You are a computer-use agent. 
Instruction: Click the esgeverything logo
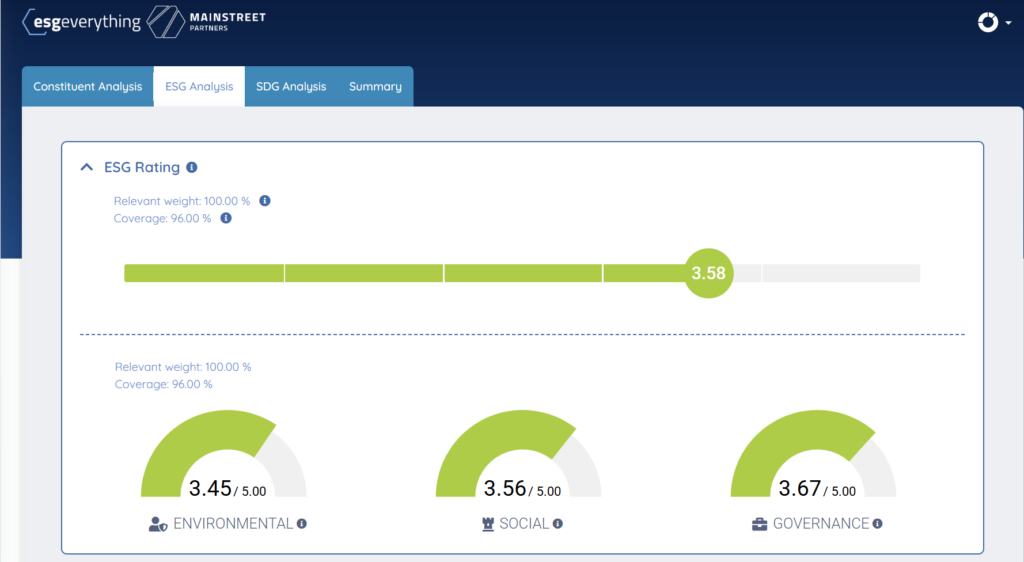82,22
